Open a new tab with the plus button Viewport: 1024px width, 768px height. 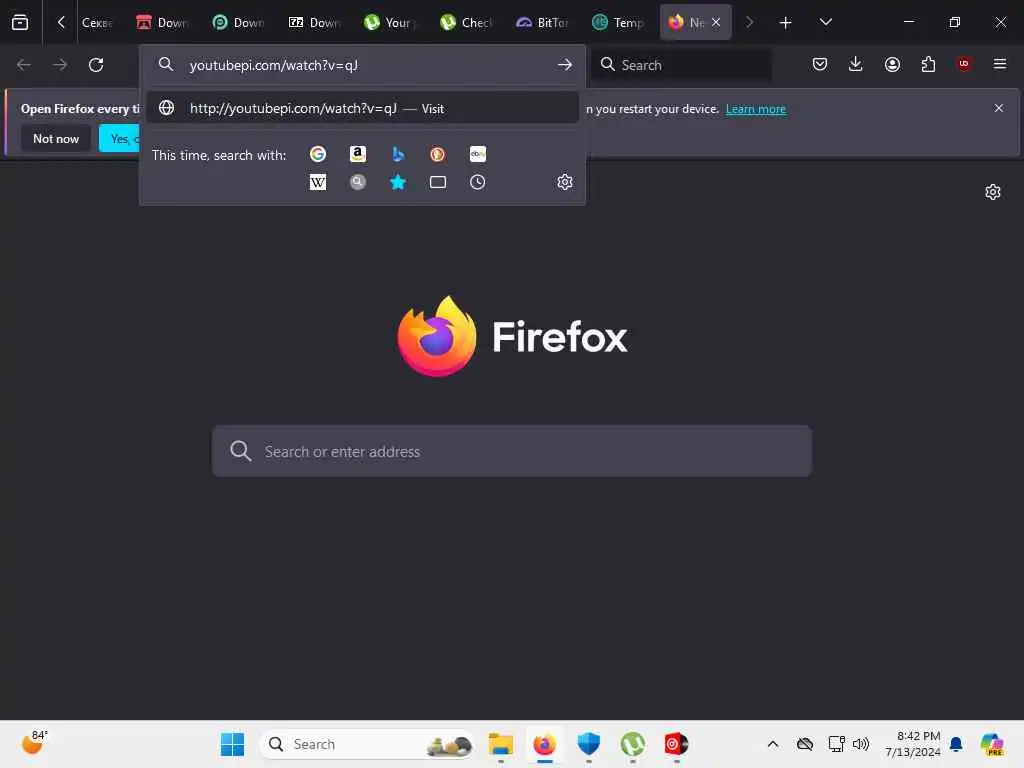pos(786,22)
